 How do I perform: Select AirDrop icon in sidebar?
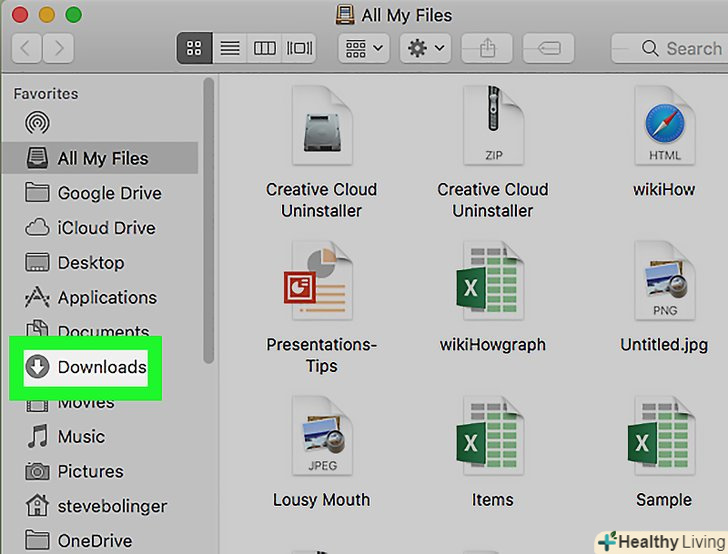click(x=38, y=124)
